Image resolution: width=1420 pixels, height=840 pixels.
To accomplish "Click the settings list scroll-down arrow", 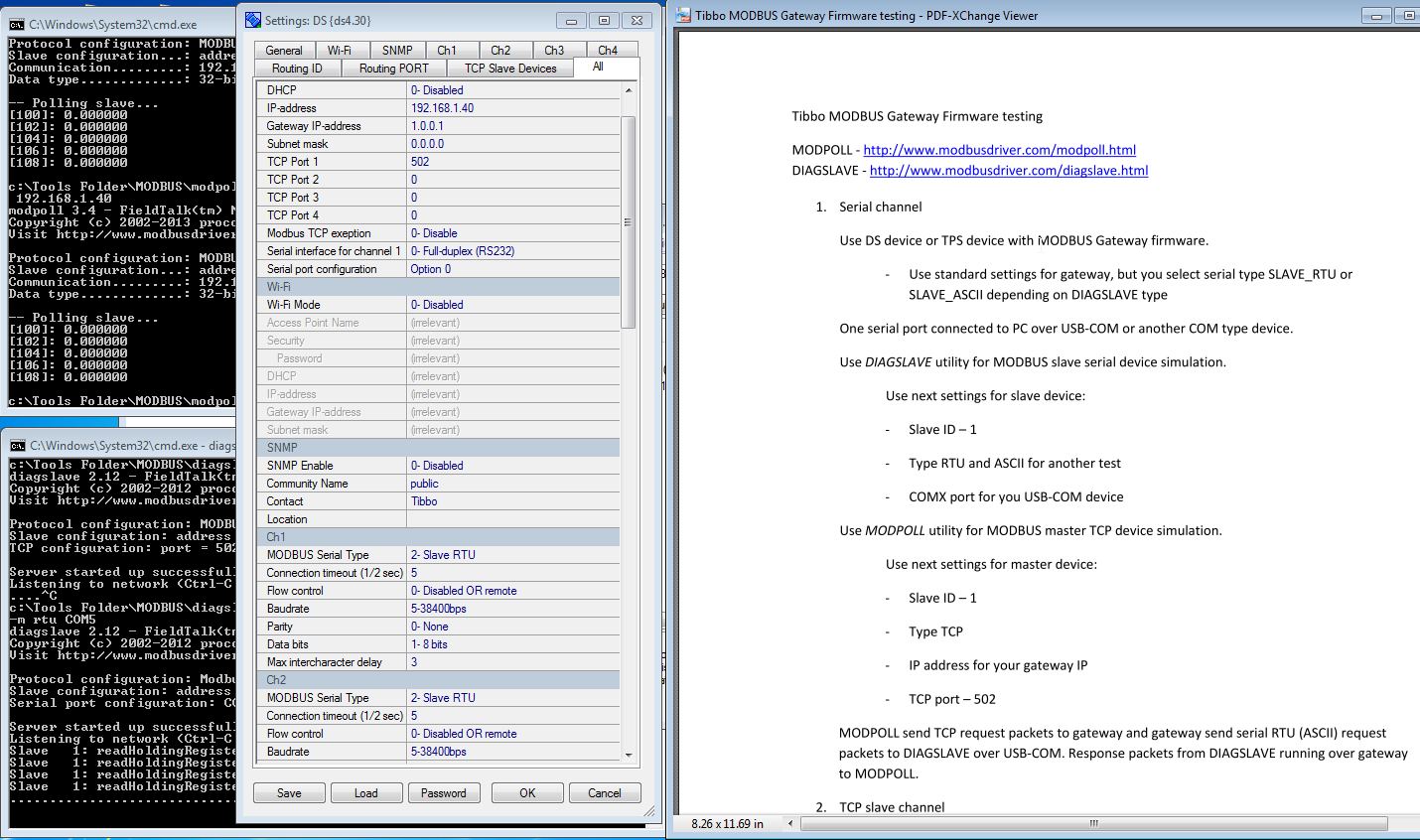I will 628,756.
